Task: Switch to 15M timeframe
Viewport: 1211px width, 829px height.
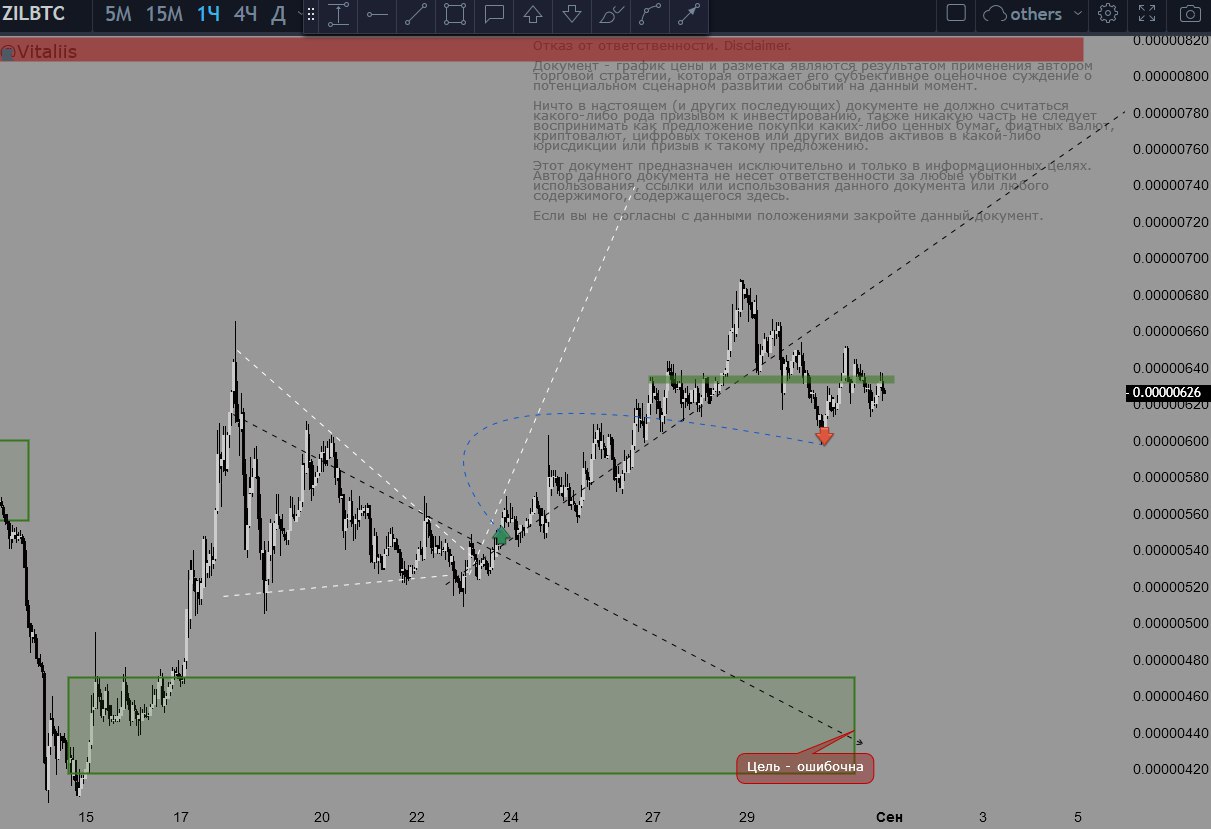Action: [x=164, y=14]
